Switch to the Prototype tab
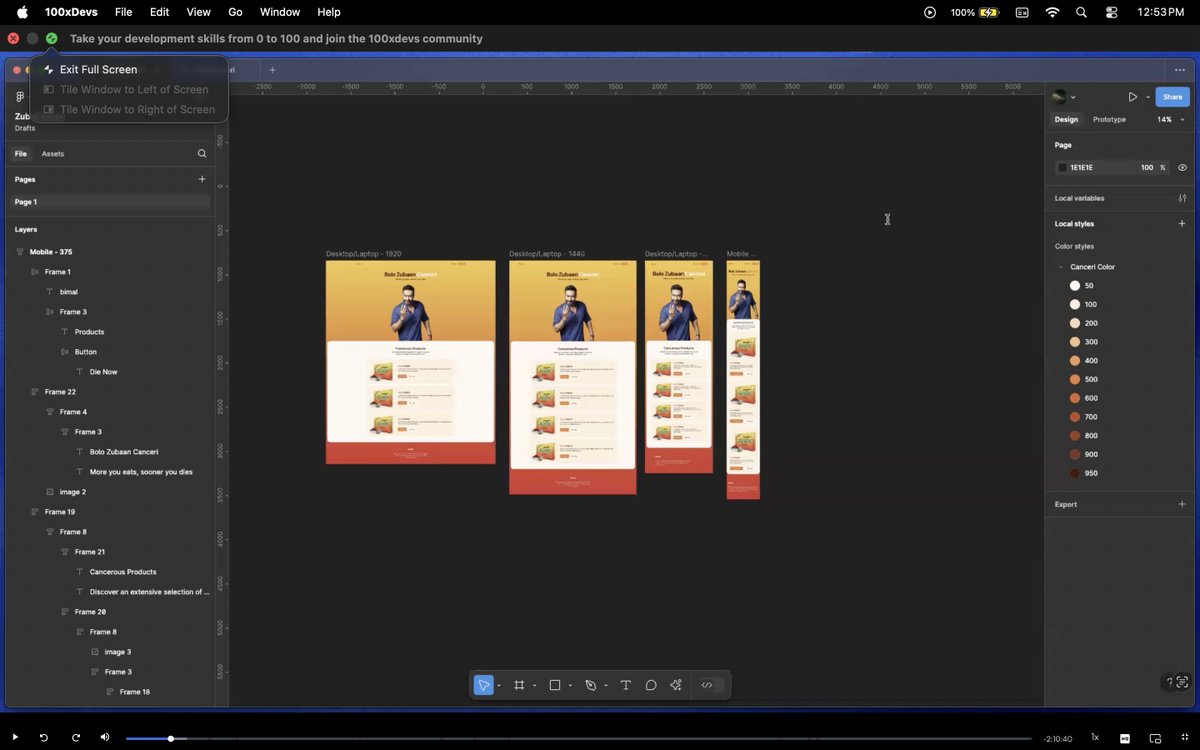 click(x=1109, y=119)
